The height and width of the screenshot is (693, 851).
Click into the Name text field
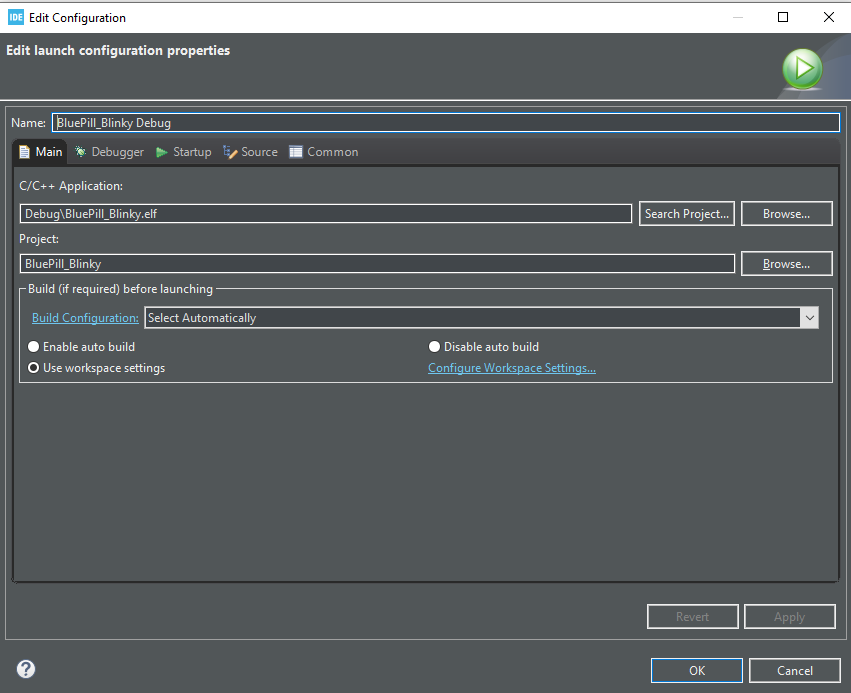(x=445, y=123)
